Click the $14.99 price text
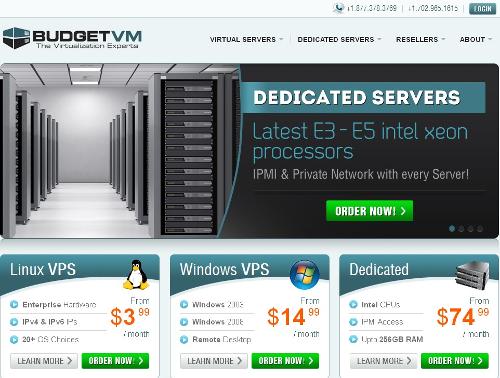The height and width of the screenshot is (378, 500). click(293, 316)
